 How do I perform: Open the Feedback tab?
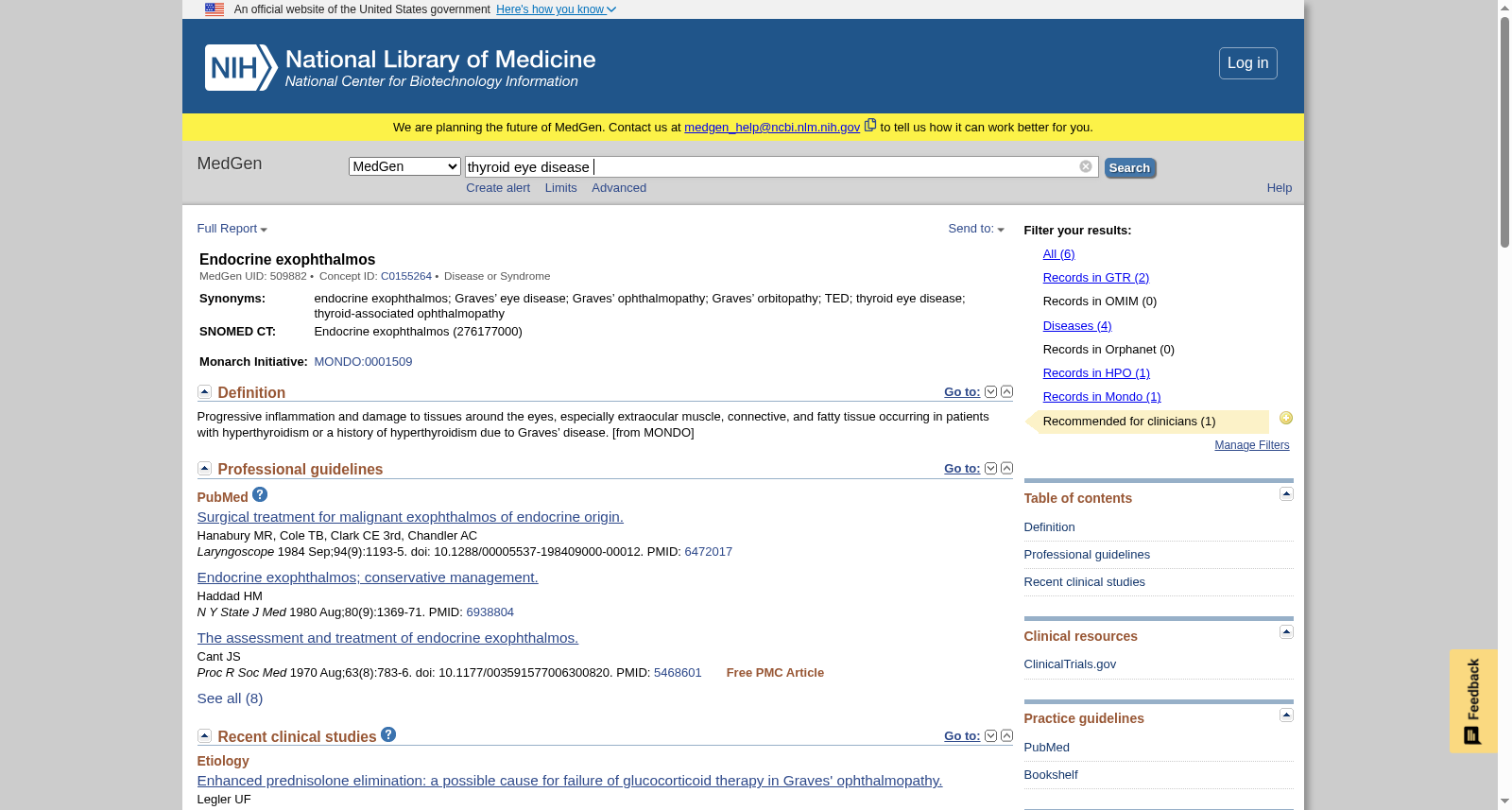pyautogui.click(x=1473, y=700)
